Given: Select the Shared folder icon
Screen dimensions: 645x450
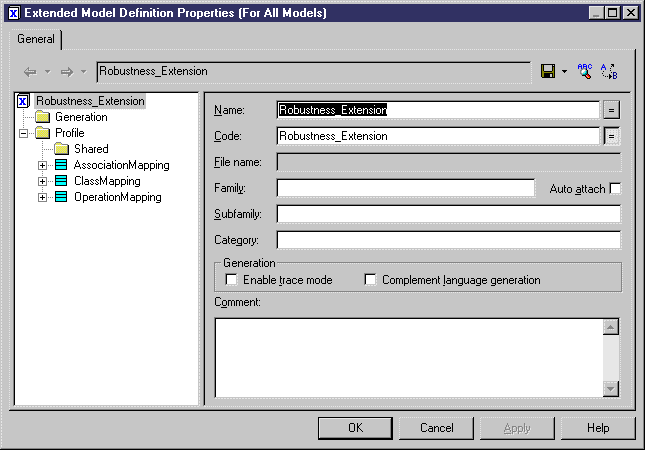Looking at the screenshot, I should click(x=61, y=149).
